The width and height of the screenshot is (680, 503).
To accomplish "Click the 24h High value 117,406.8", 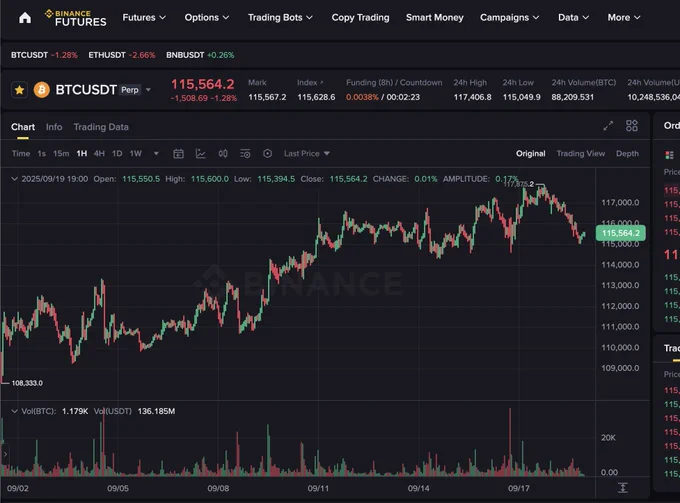I will (x=473, y=97).
